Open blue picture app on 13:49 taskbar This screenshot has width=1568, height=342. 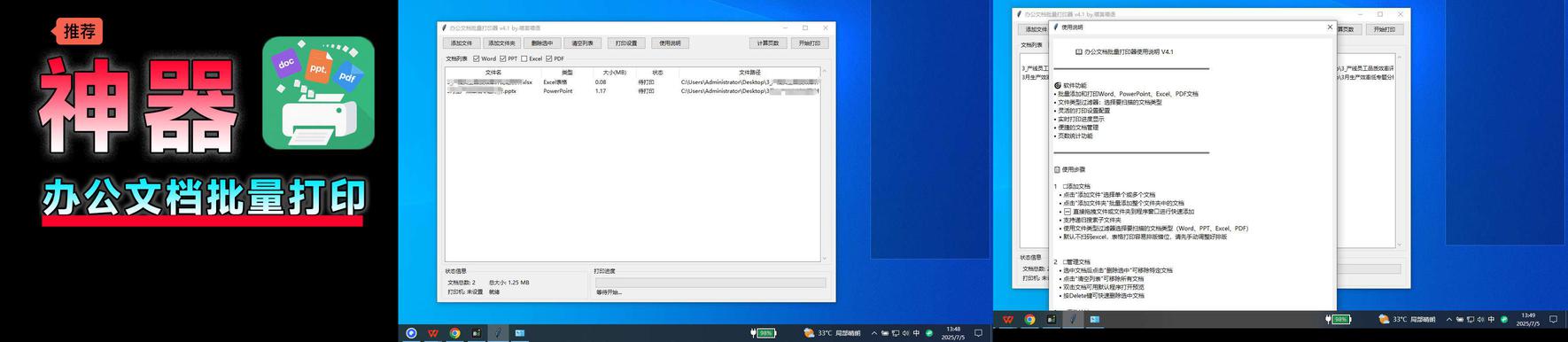click(1095, 320)
